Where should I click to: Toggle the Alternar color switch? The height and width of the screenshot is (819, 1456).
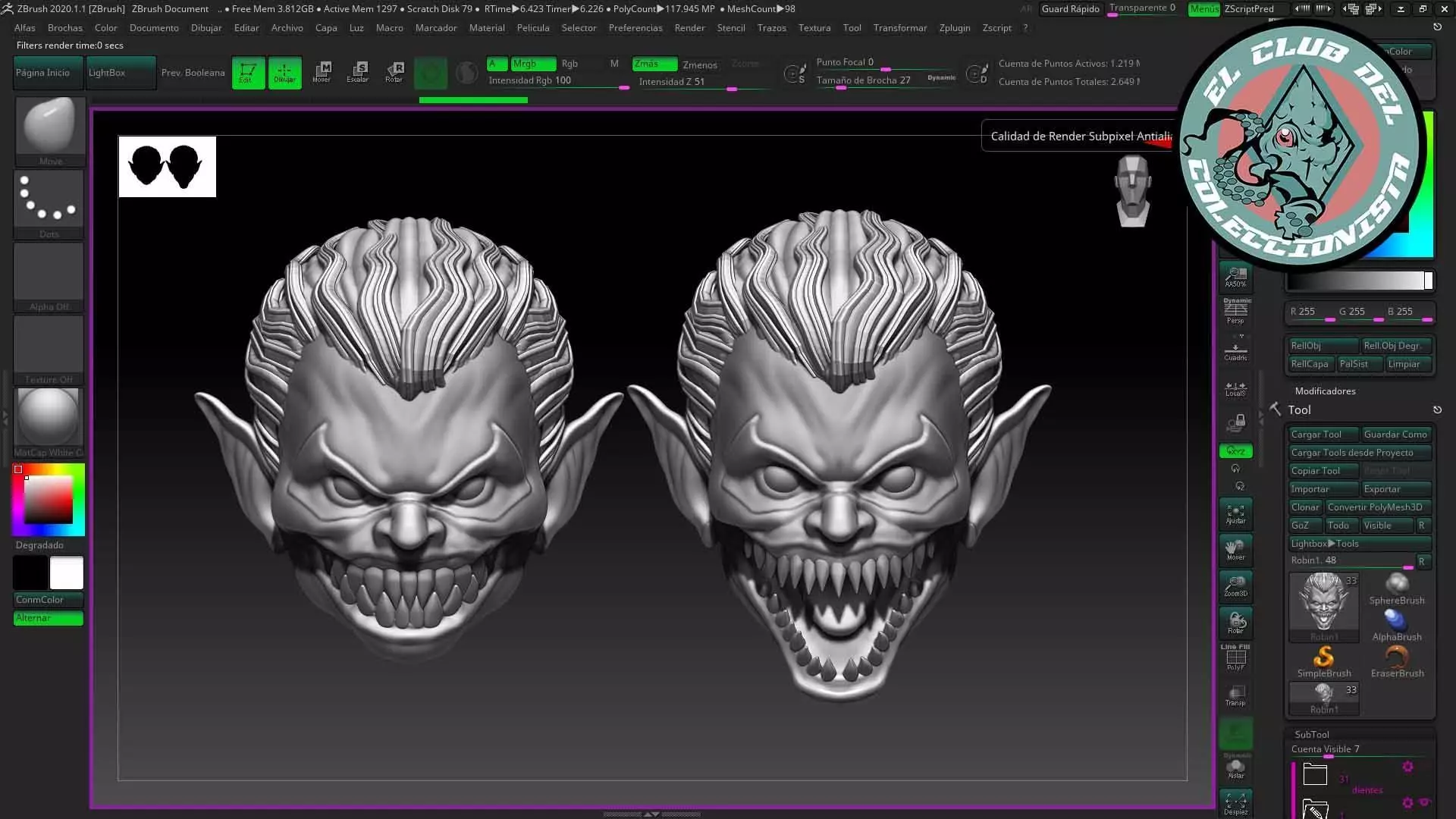click(48, 618)
